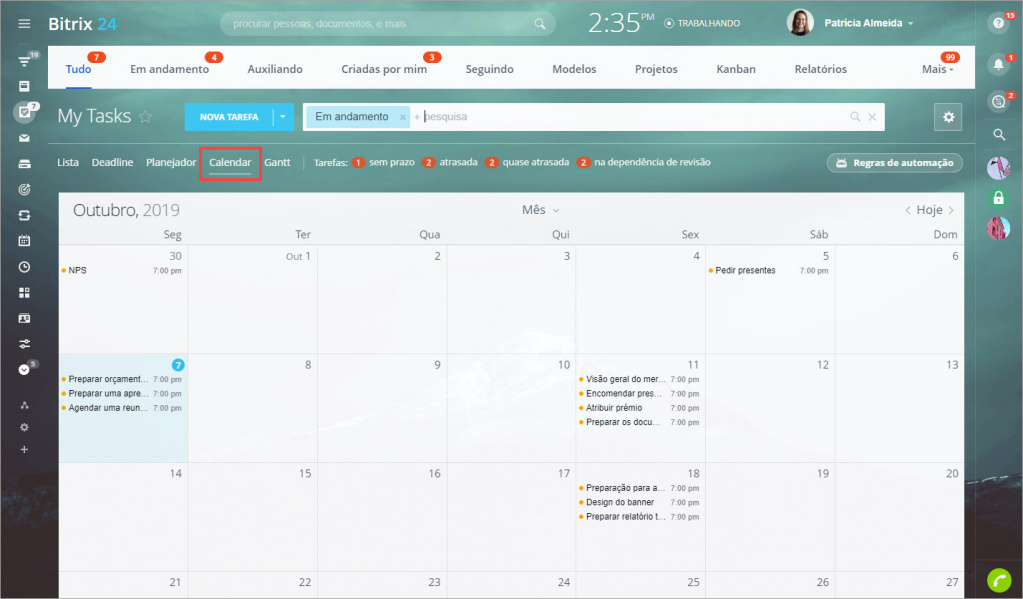Open the help icon showing badge 15
1023x599 pixels.
(997, 23)
